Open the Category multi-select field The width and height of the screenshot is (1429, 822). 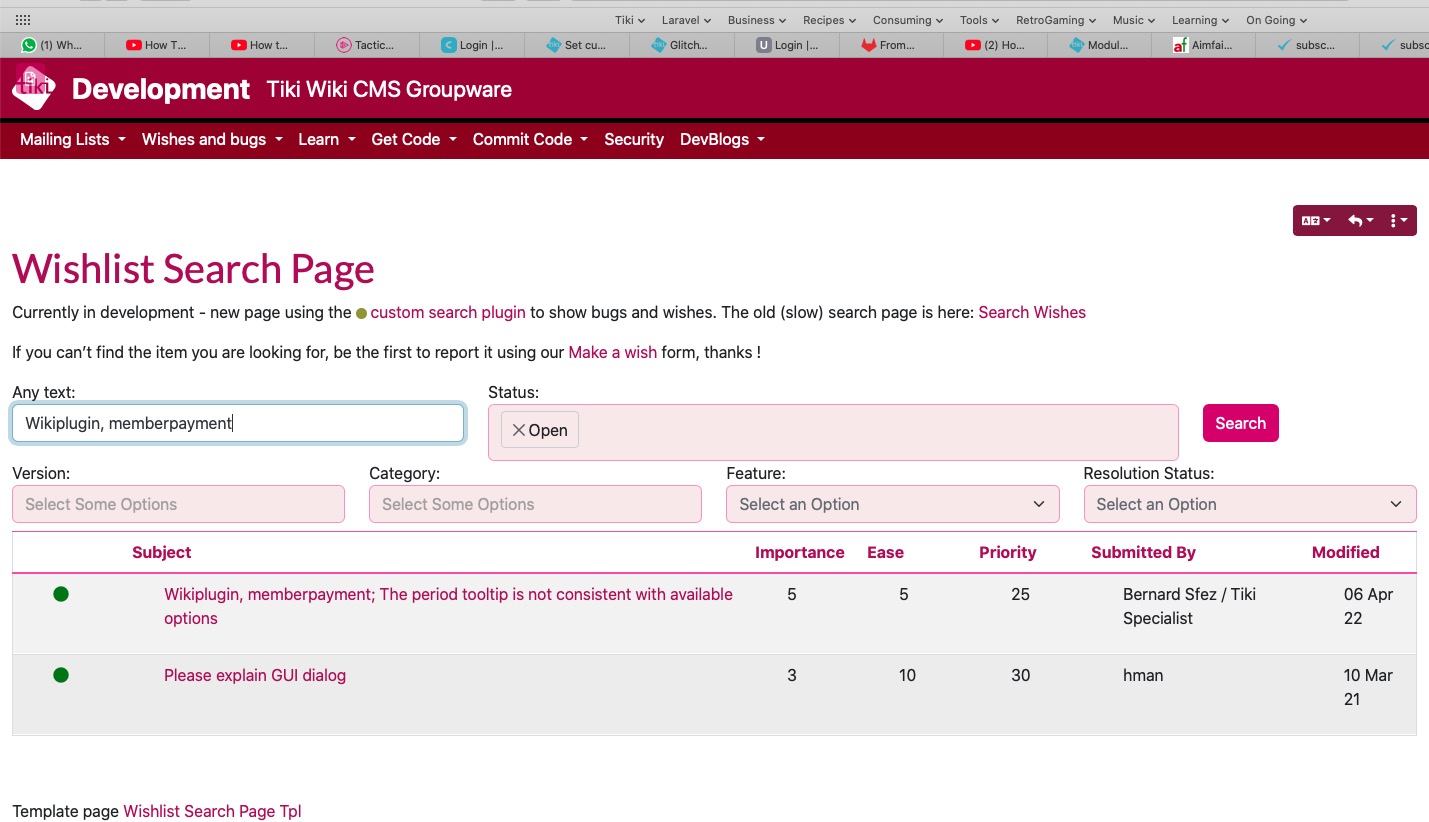535,504
